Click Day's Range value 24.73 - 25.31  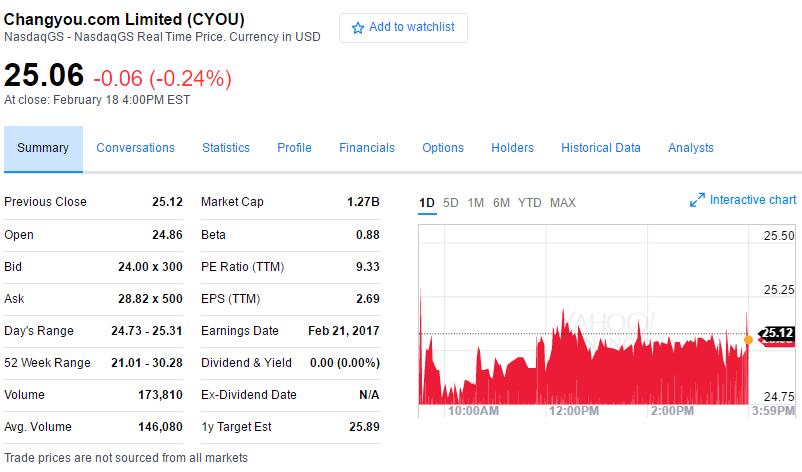147,331
